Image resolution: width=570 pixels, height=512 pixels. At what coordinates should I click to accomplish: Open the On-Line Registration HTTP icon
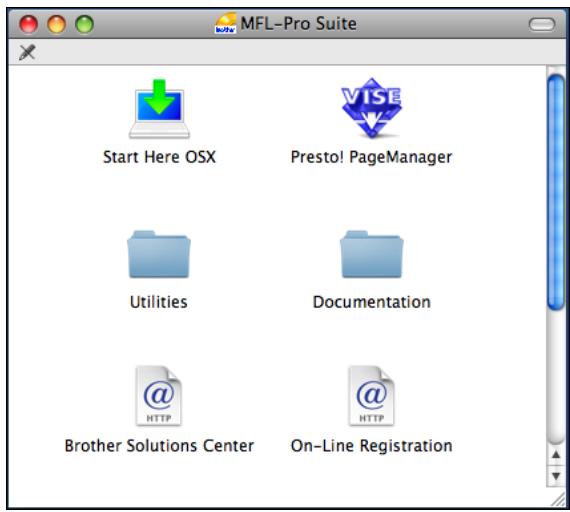(372, 396)
